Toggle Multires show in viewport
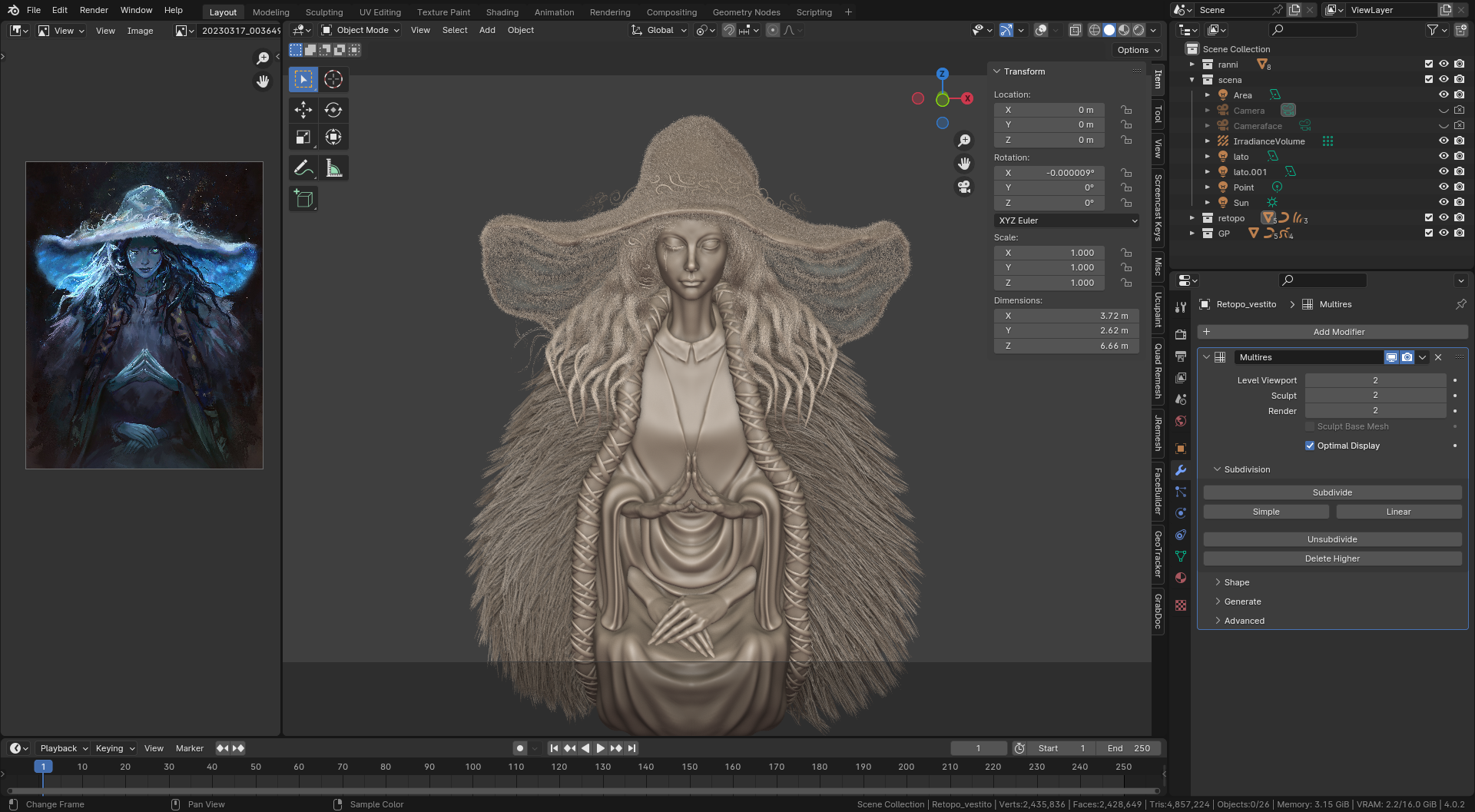 tap(1391, 357)
